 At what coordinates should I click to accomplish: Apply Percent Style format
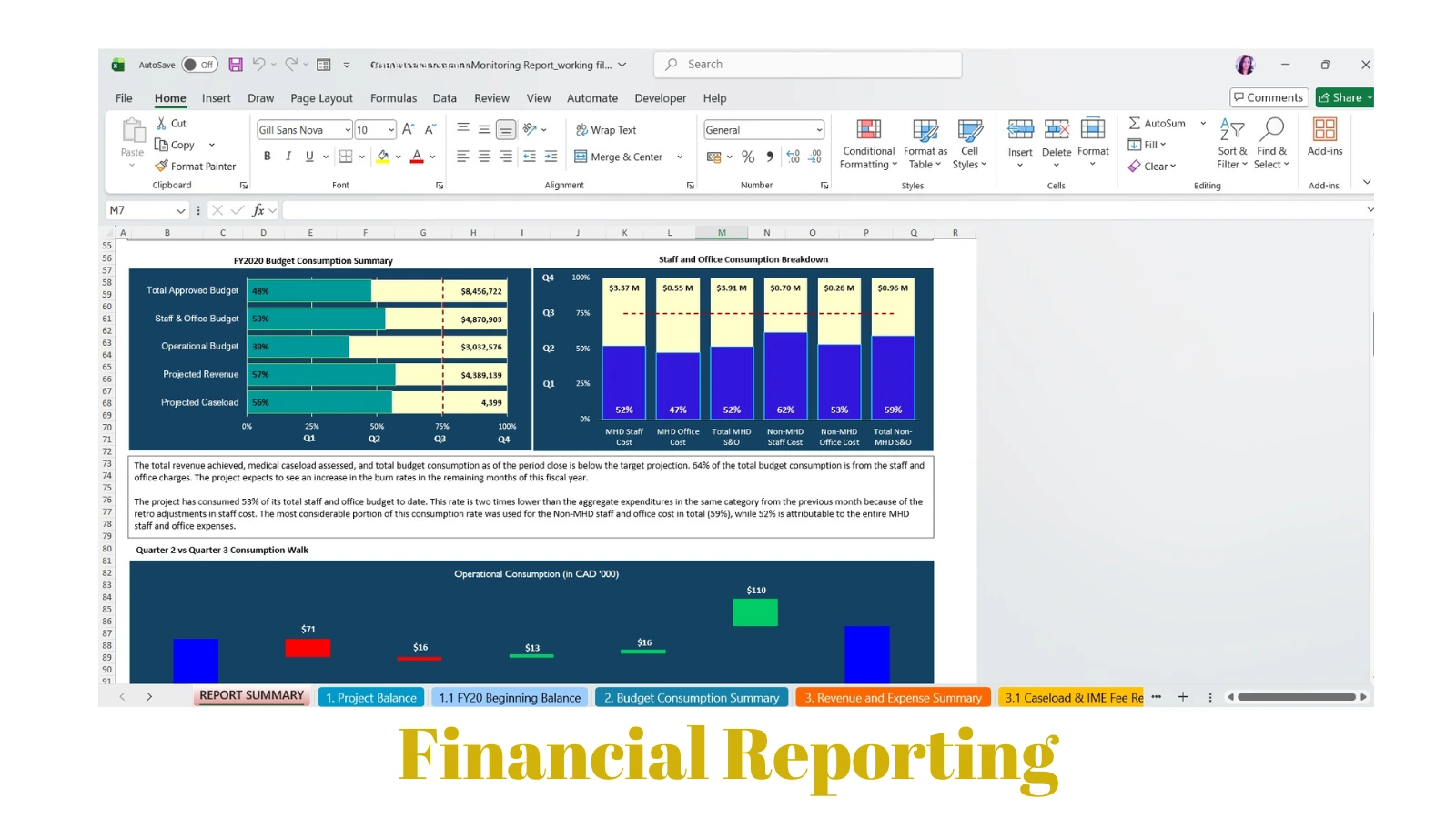pyautogui.click(x=748, y=157)
